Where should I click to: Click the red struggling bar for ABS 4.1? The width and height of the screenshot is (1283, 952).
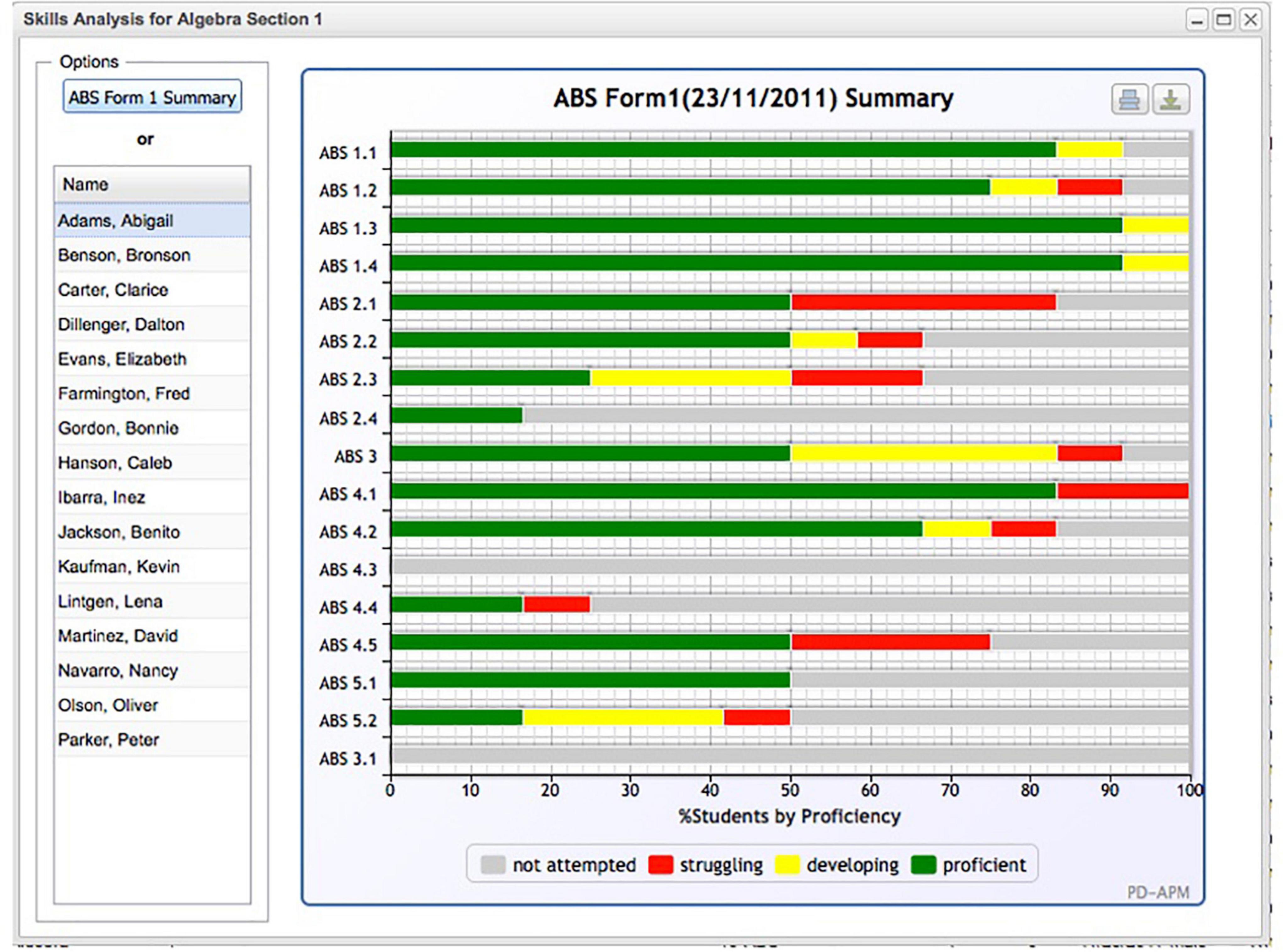click(1123, 490)
